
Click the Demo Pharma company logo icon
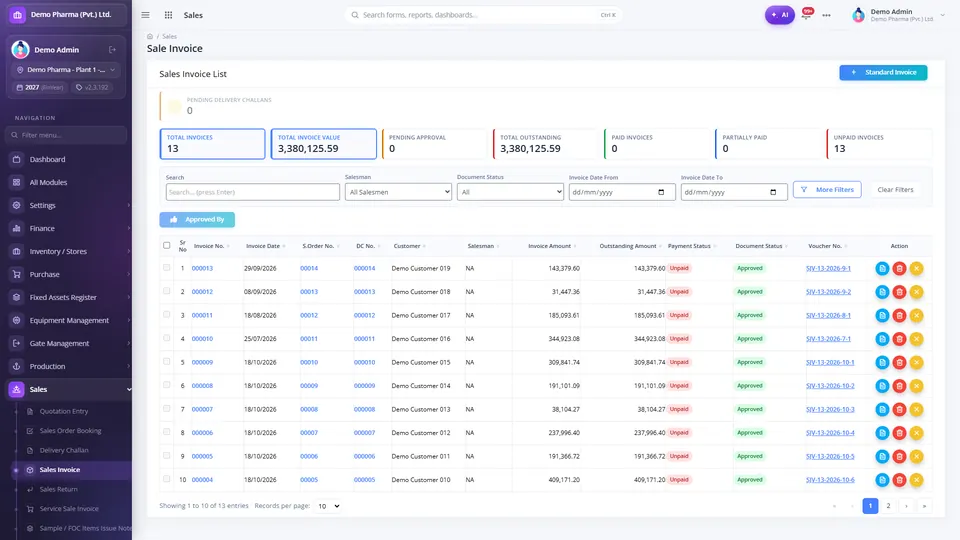click(x=17, y=15)
